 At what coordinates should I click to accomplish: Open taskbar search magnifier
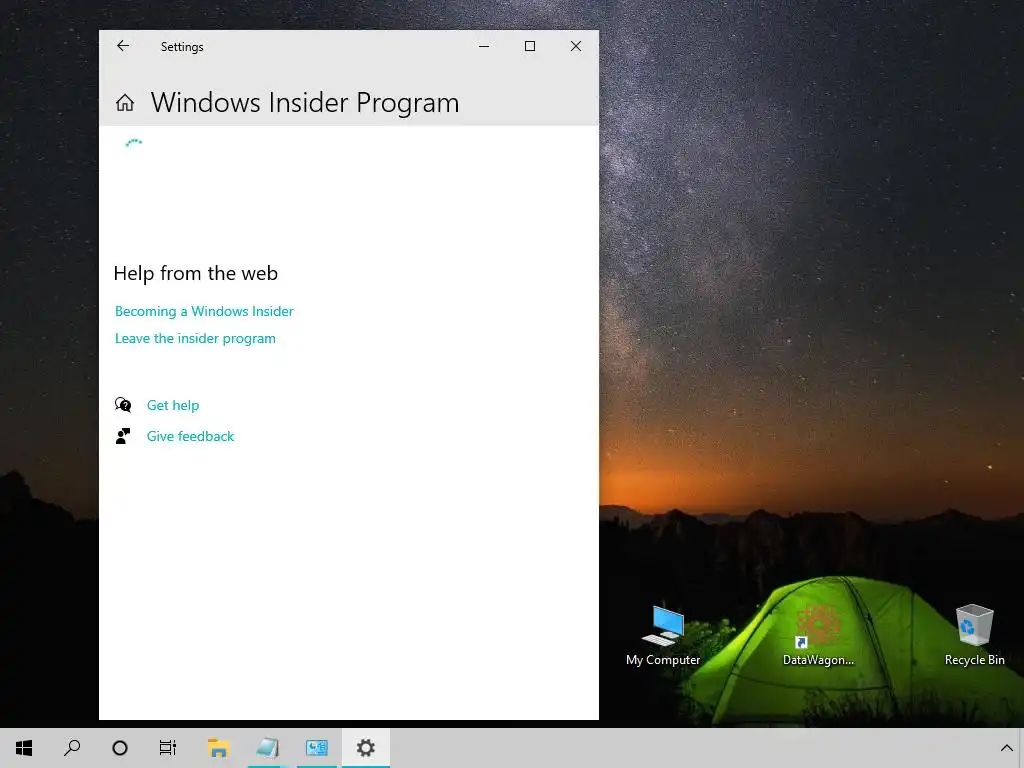[x=72, y=748]
